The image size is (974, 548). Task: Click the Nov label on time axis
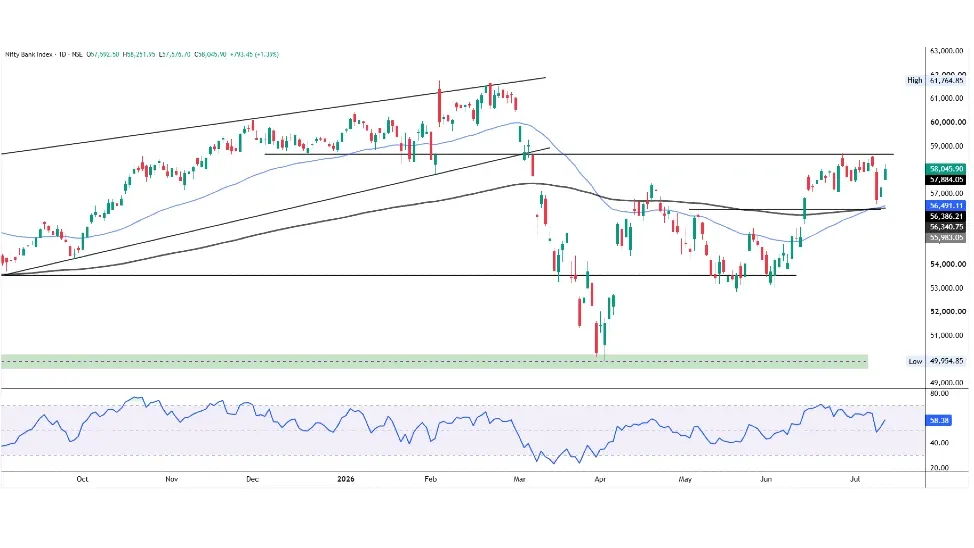tap(171, 479)
